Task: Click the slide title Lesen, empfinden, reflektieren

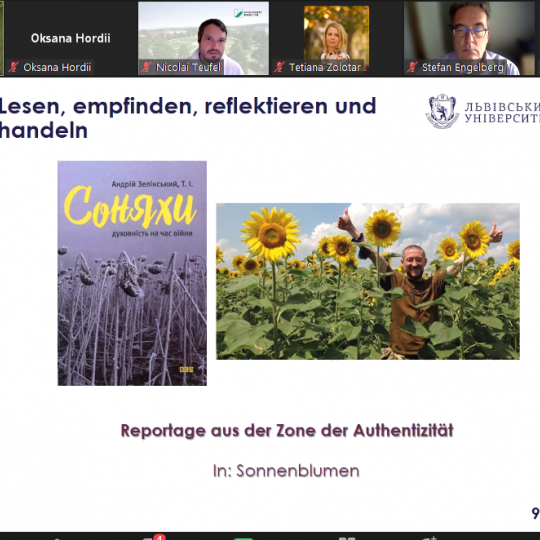Action: (188, 118)
